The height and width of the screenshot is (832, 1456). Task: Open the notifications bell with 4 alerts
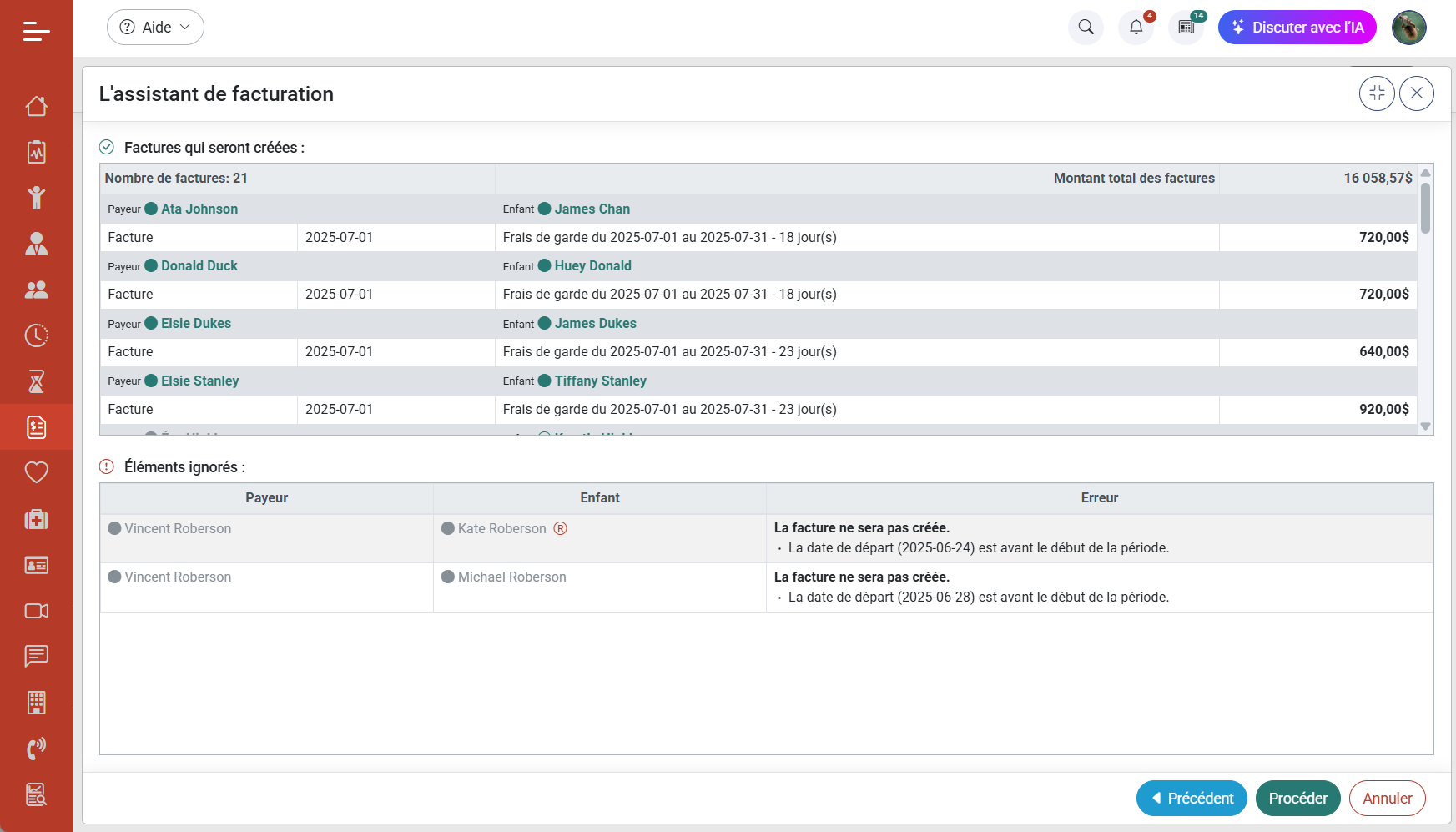tap(1136, 27)
